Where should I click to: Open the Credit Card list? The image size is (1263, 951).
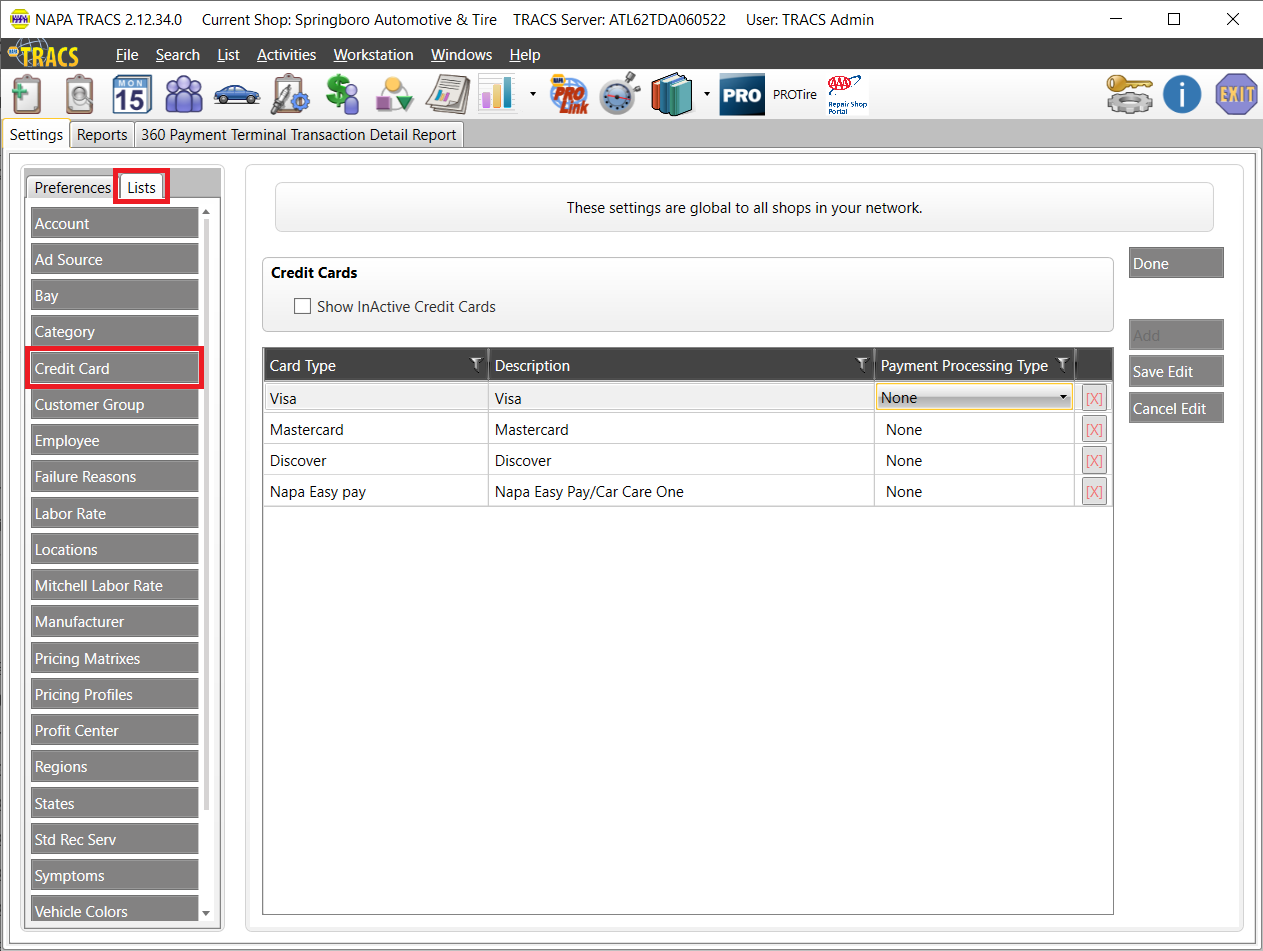pyautogui.click(x=115, y=368)
